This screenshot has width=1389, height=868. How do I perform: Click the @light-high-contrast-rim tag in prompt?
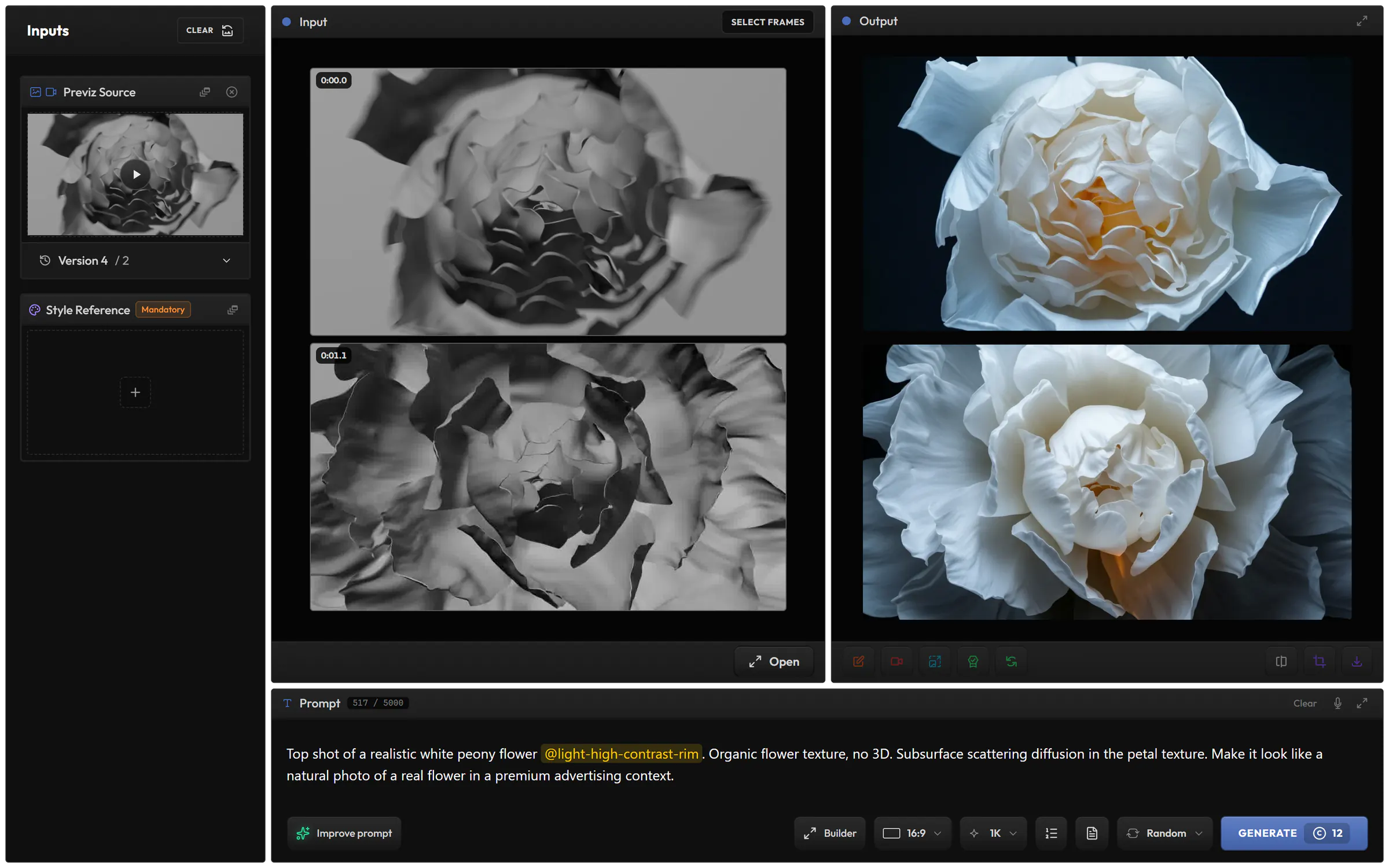click(621, 753)
